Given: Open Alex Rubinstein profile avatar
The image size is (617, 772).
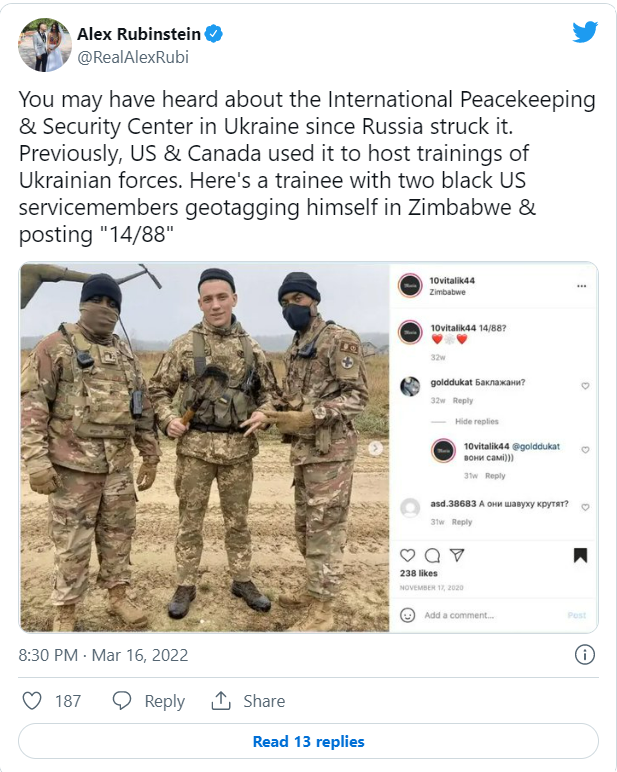Looking at the screenshot, I should pyautogui.click(x=45, y=45).
